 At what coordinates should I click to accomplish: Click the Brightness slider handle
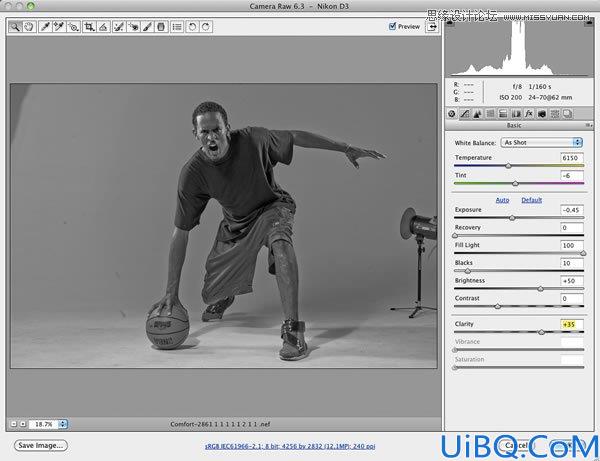click(541, 289)
